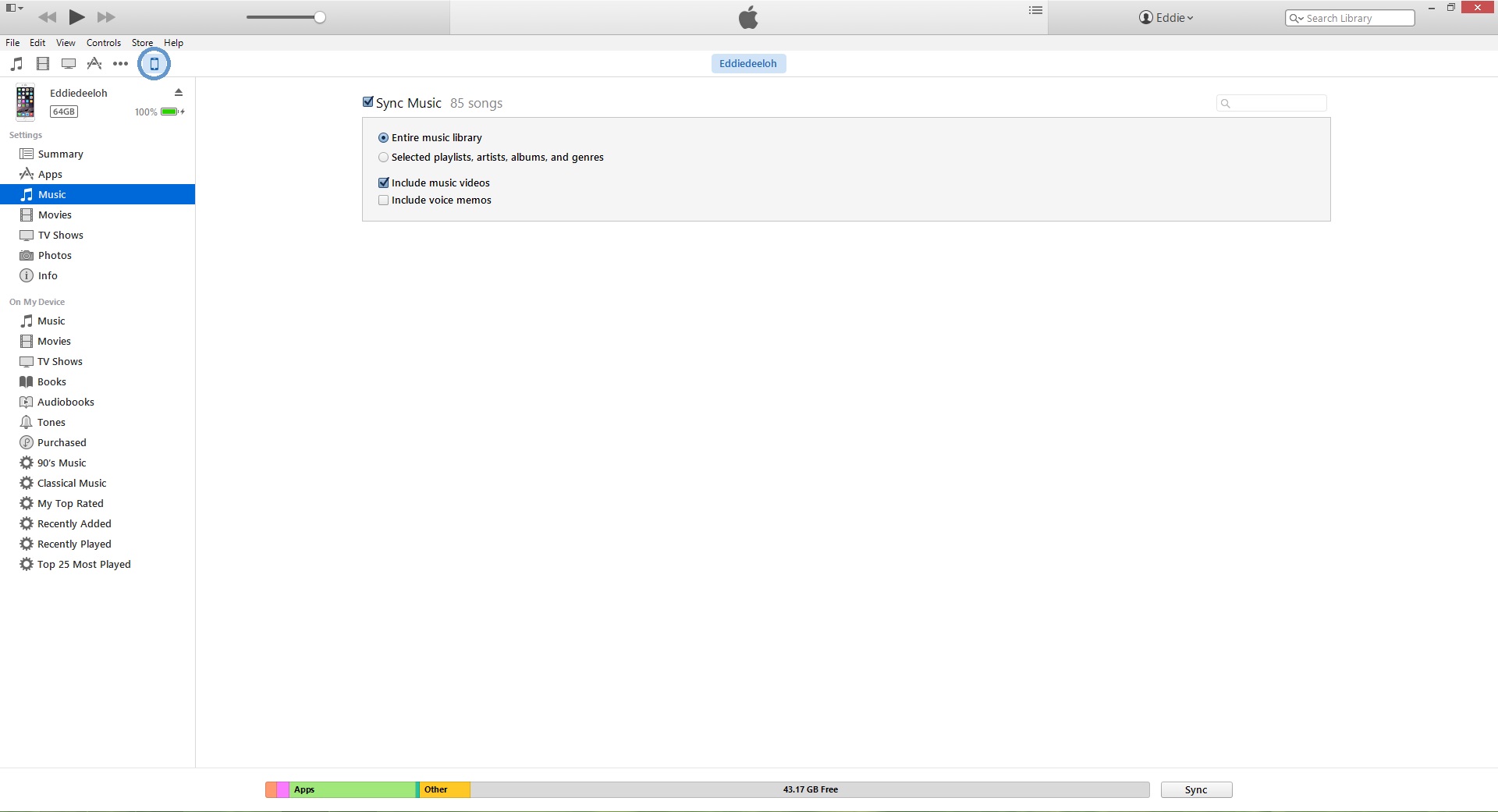Open the Movies library toolbar icon
Viewport: 1498px width, 812px height.
[x=43, y=64]
